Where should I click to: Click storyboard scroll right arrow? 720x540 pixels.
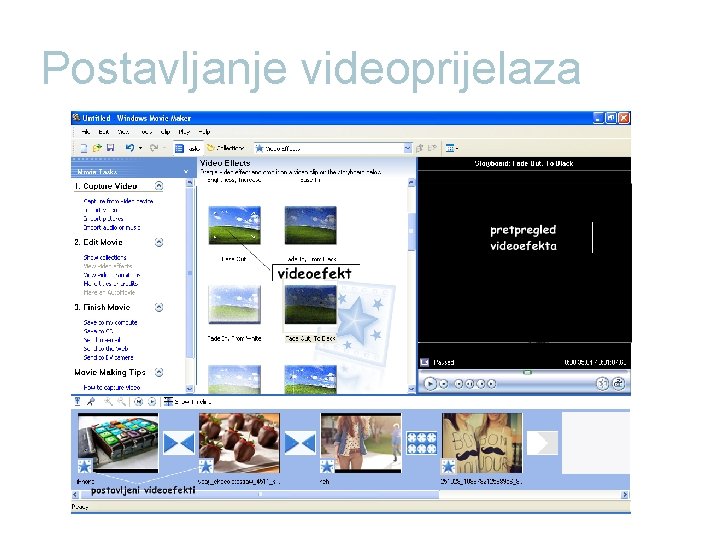[624, 495]
